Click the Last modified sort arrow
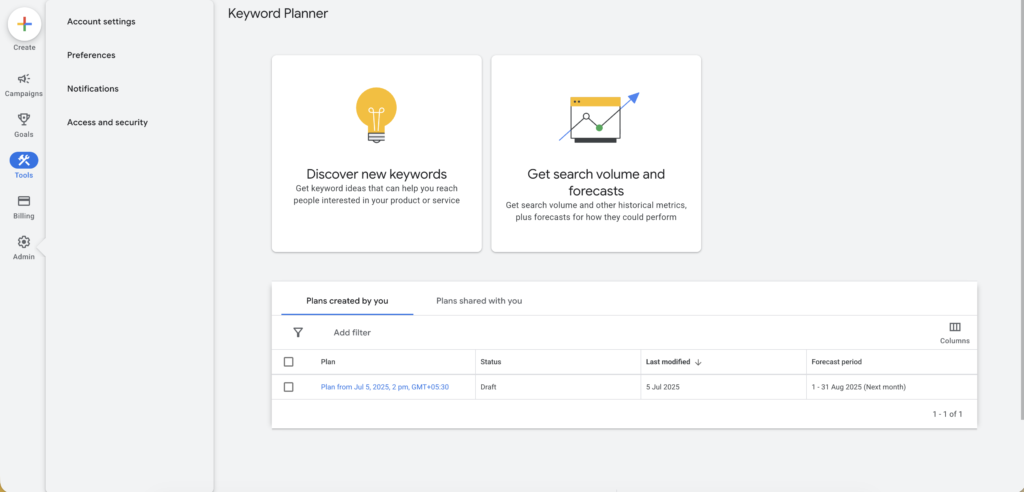The height and width of the screenshot is (492, 1024). pyautogui.click(x=698, y=362)
